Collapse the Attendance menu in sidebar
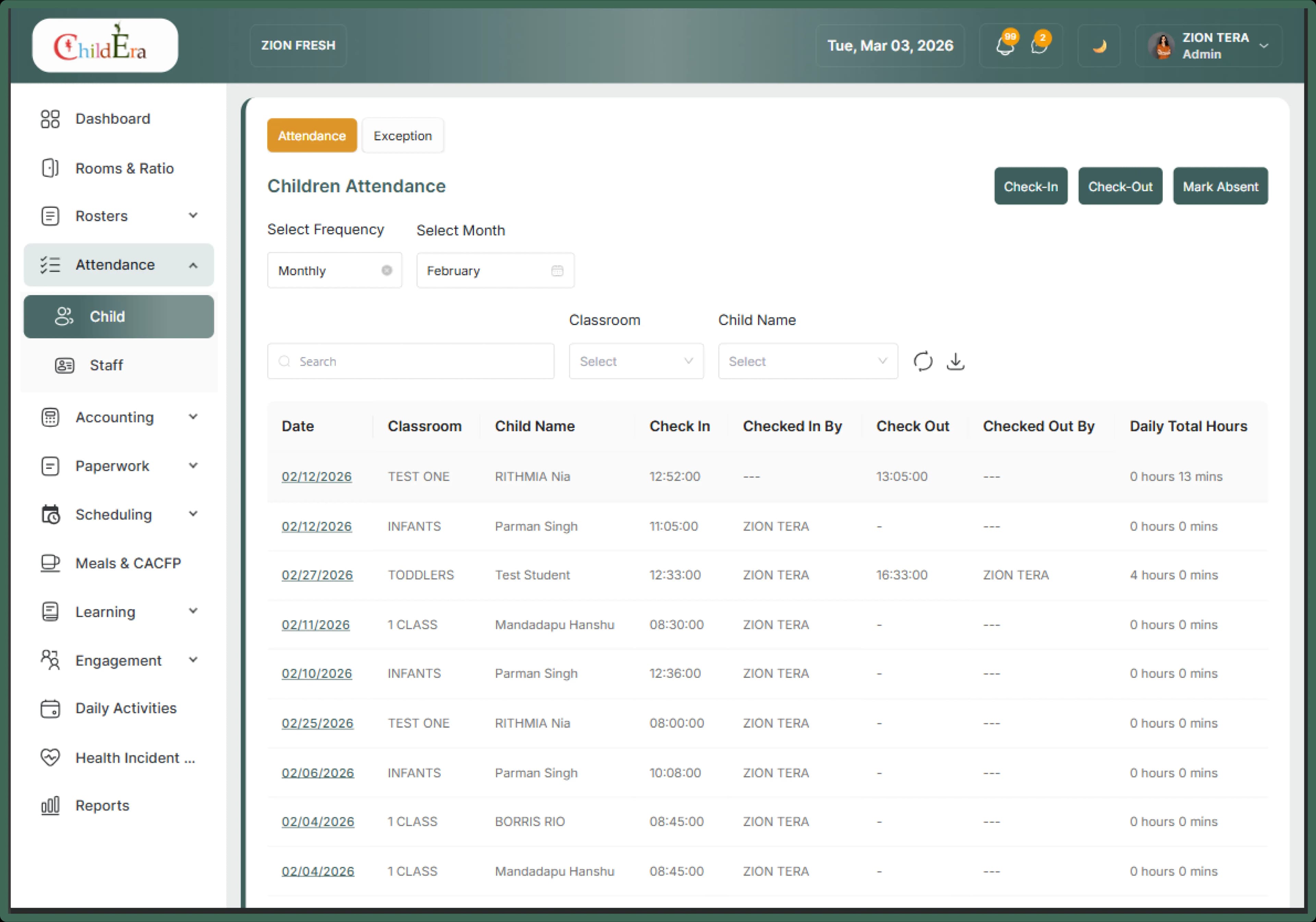Image resolution: width=1316 pixels, height=922 pixels. pyautogui.click(x=193, y=265)
